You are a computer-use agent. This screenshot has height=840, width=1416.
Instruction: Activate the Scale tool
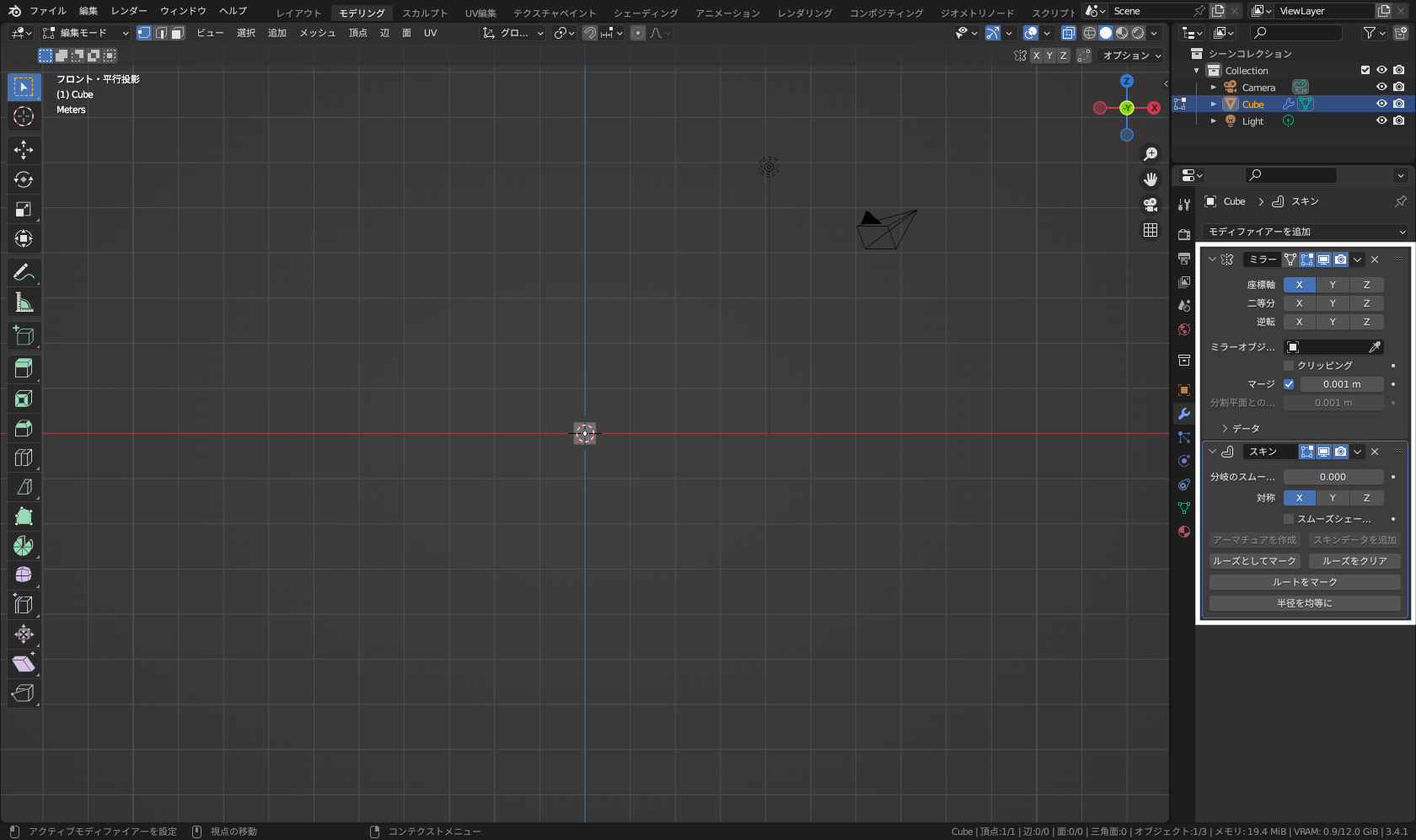24,209
